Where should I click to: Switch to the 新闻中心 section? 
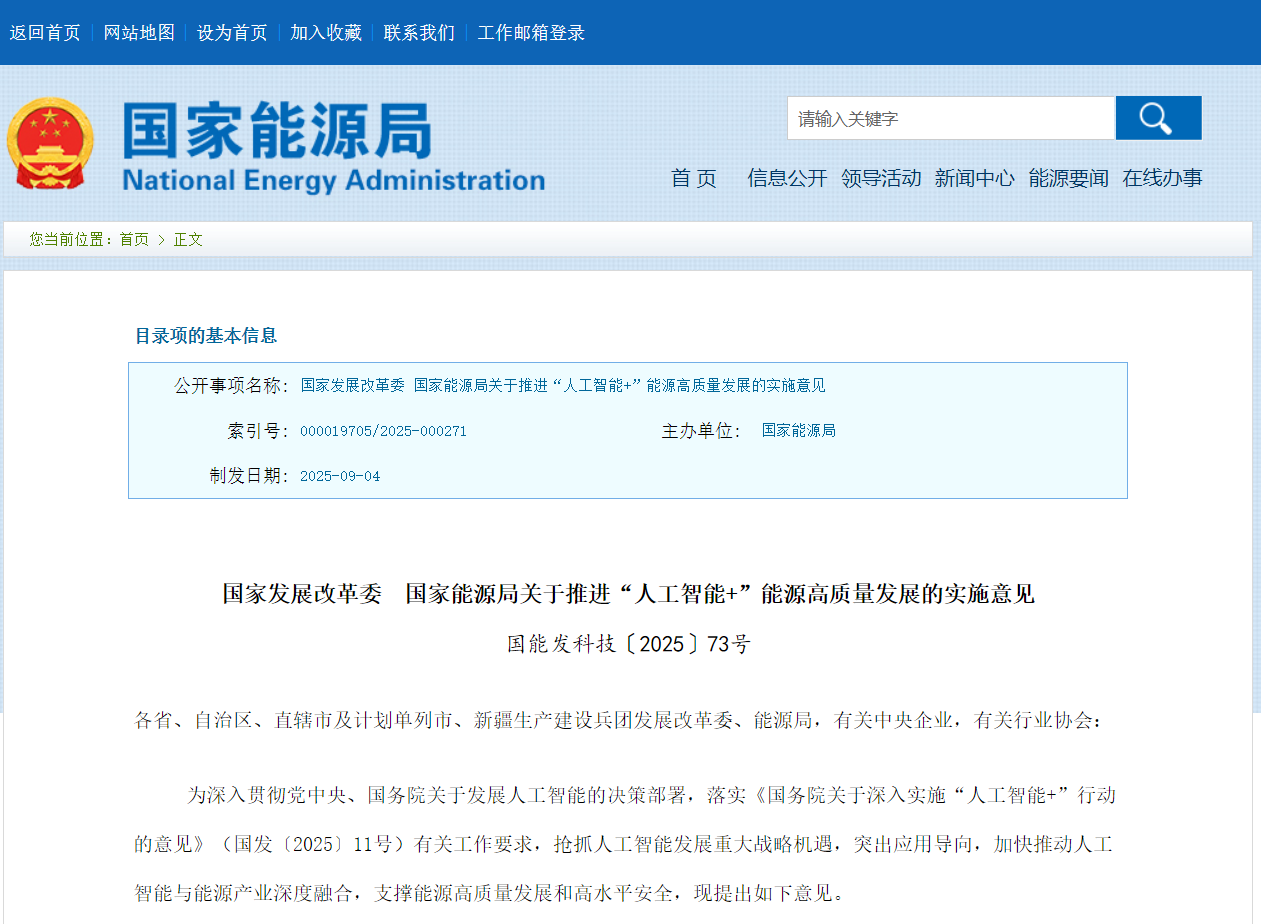(x=975, y=178)
